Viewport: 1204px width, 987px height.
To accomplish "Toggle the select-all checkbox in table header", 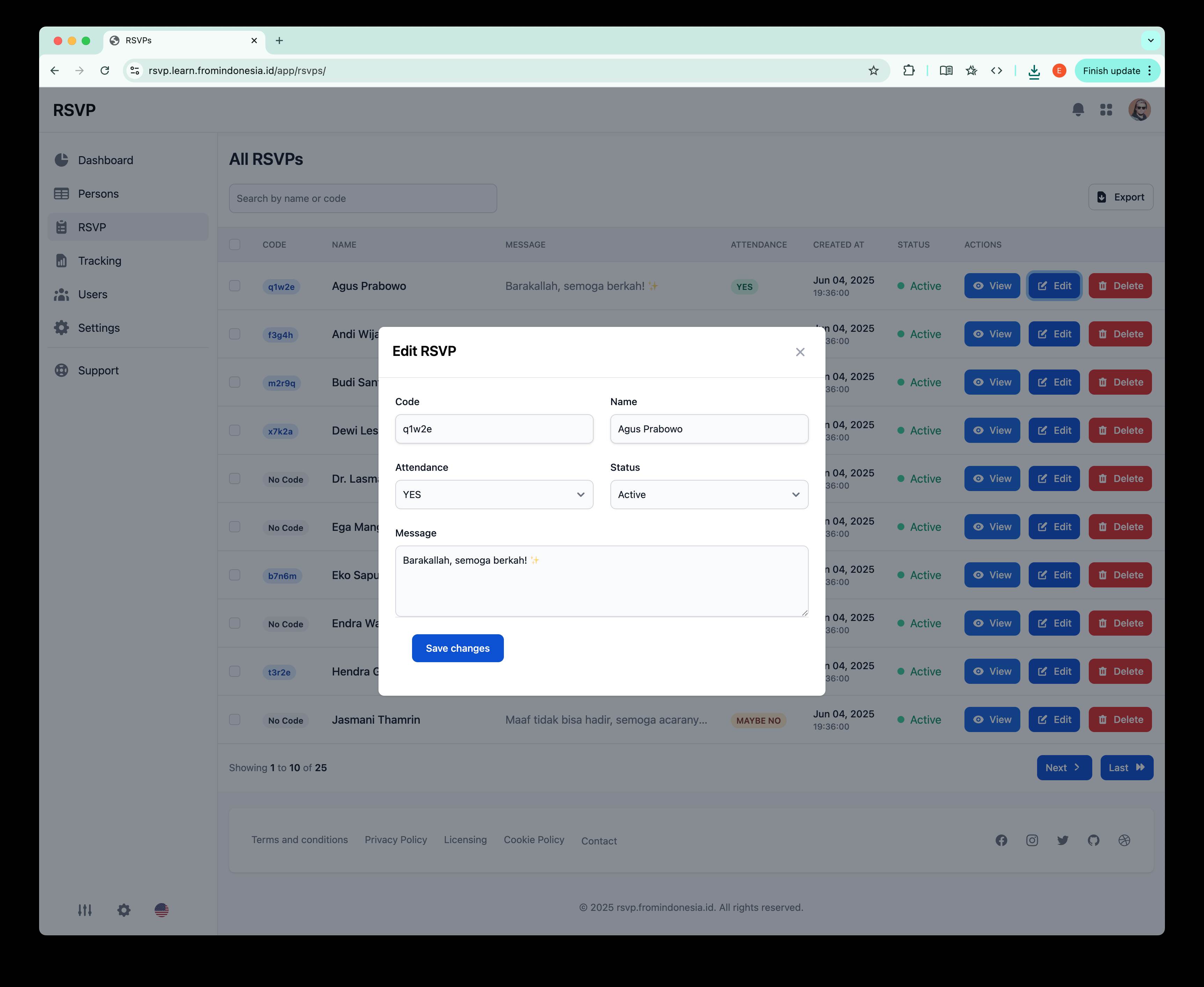I will (235, 244).
